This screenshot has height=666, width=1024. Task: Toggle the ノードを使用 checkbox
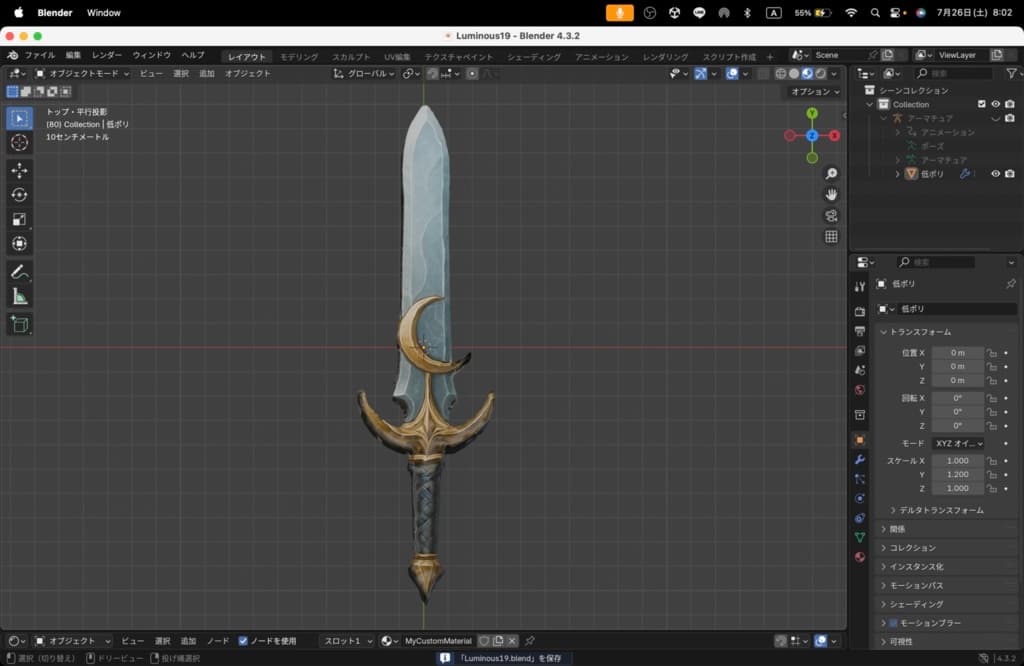point(243,641)
